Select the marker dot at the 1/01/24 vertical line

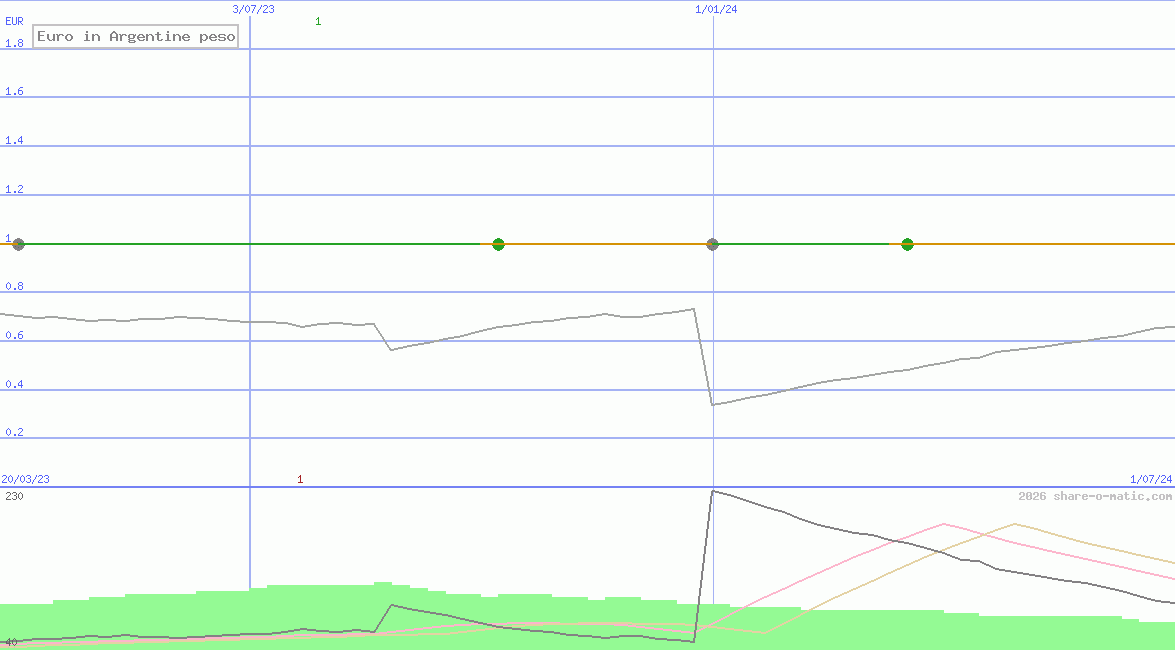point(712,244)
